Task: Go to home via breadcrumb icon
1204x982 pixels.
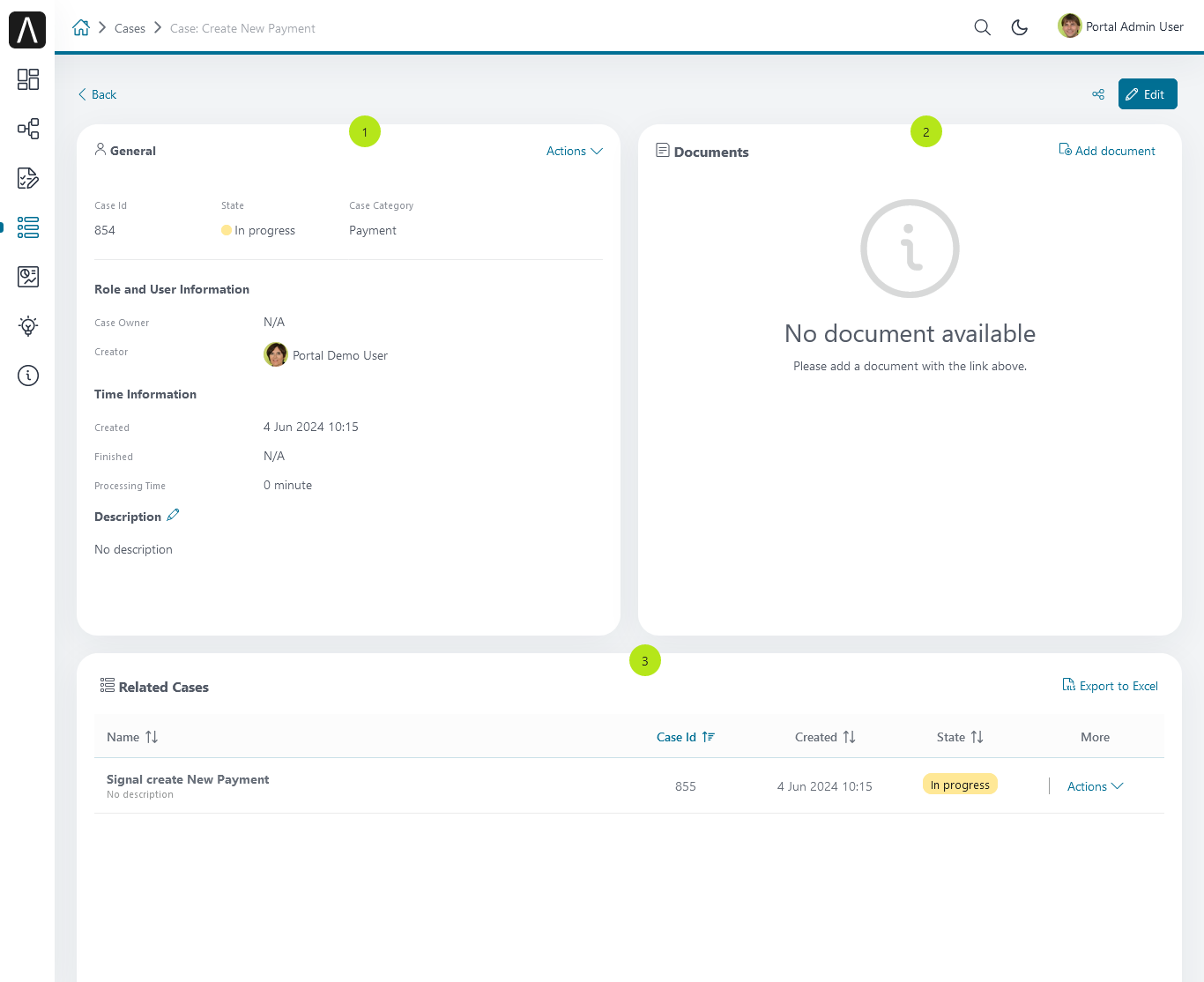Action: (x=81, y=27)
